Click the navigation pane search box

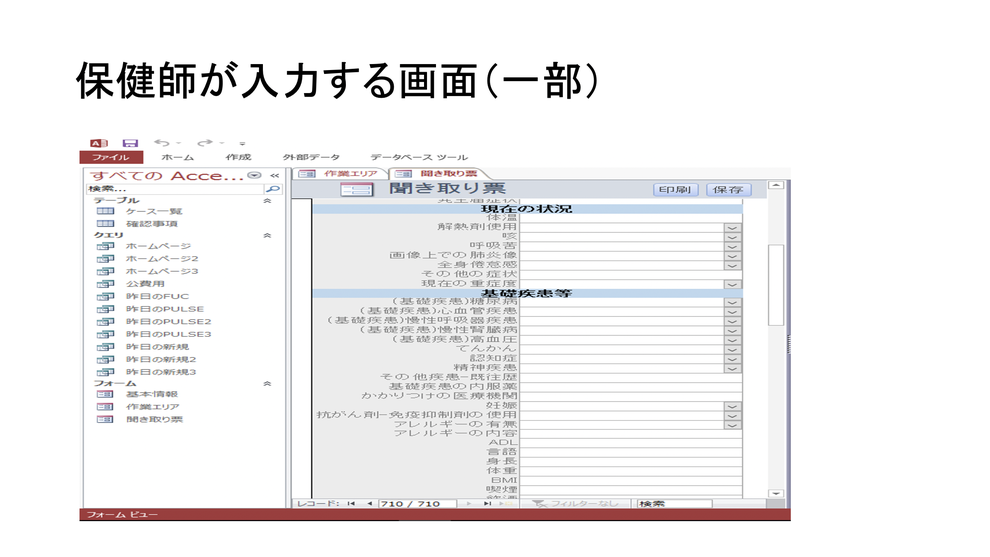[x=174, y=189]
